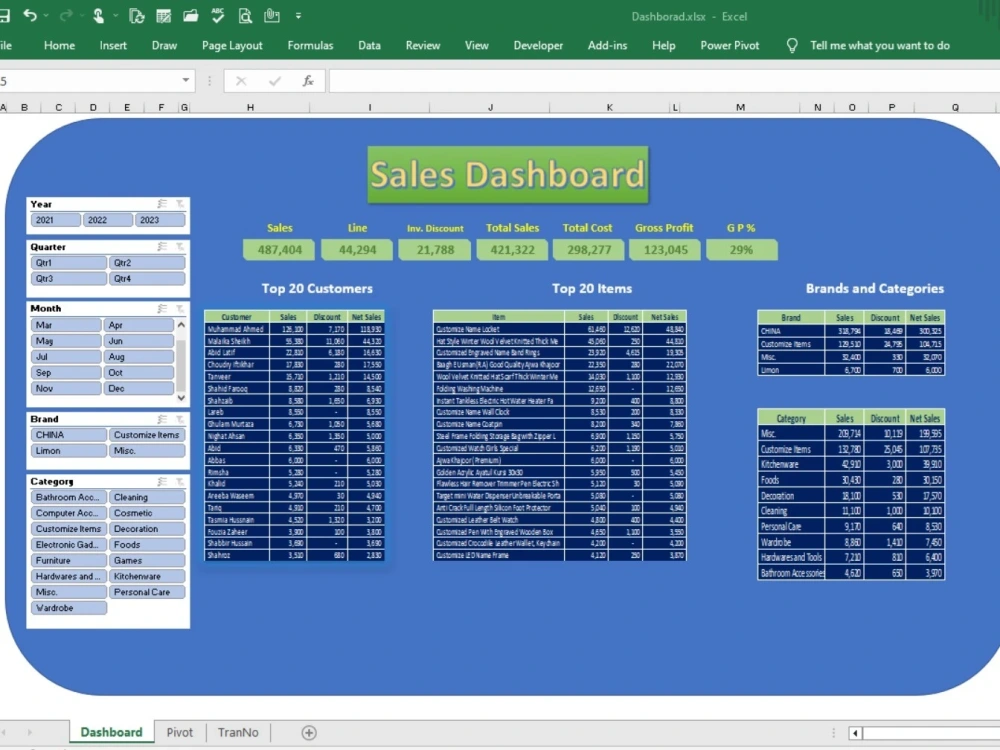Viewport: 1000px width, 750px height.
Task: Toggle the 2021 year slicer item
Action: pyautogui.click(x=55, y=220)
